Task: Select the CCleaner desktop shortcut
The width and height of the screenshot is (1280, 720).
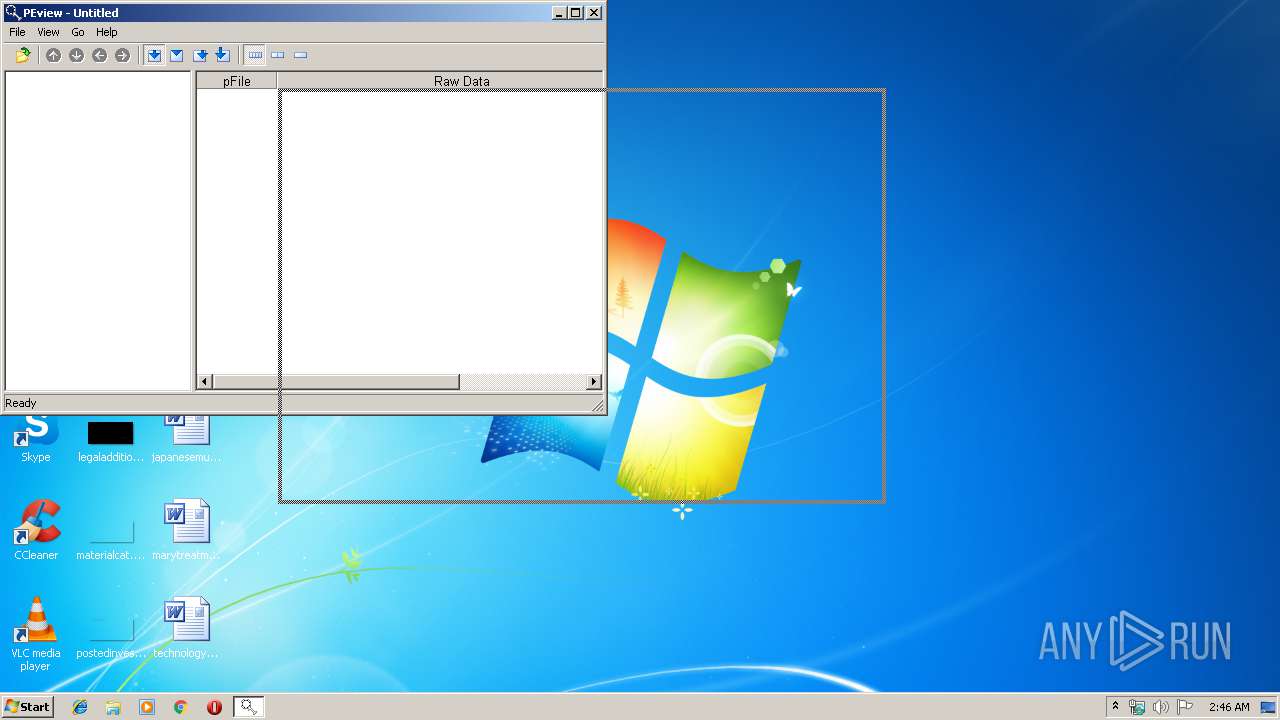Action: coord(36,530)
